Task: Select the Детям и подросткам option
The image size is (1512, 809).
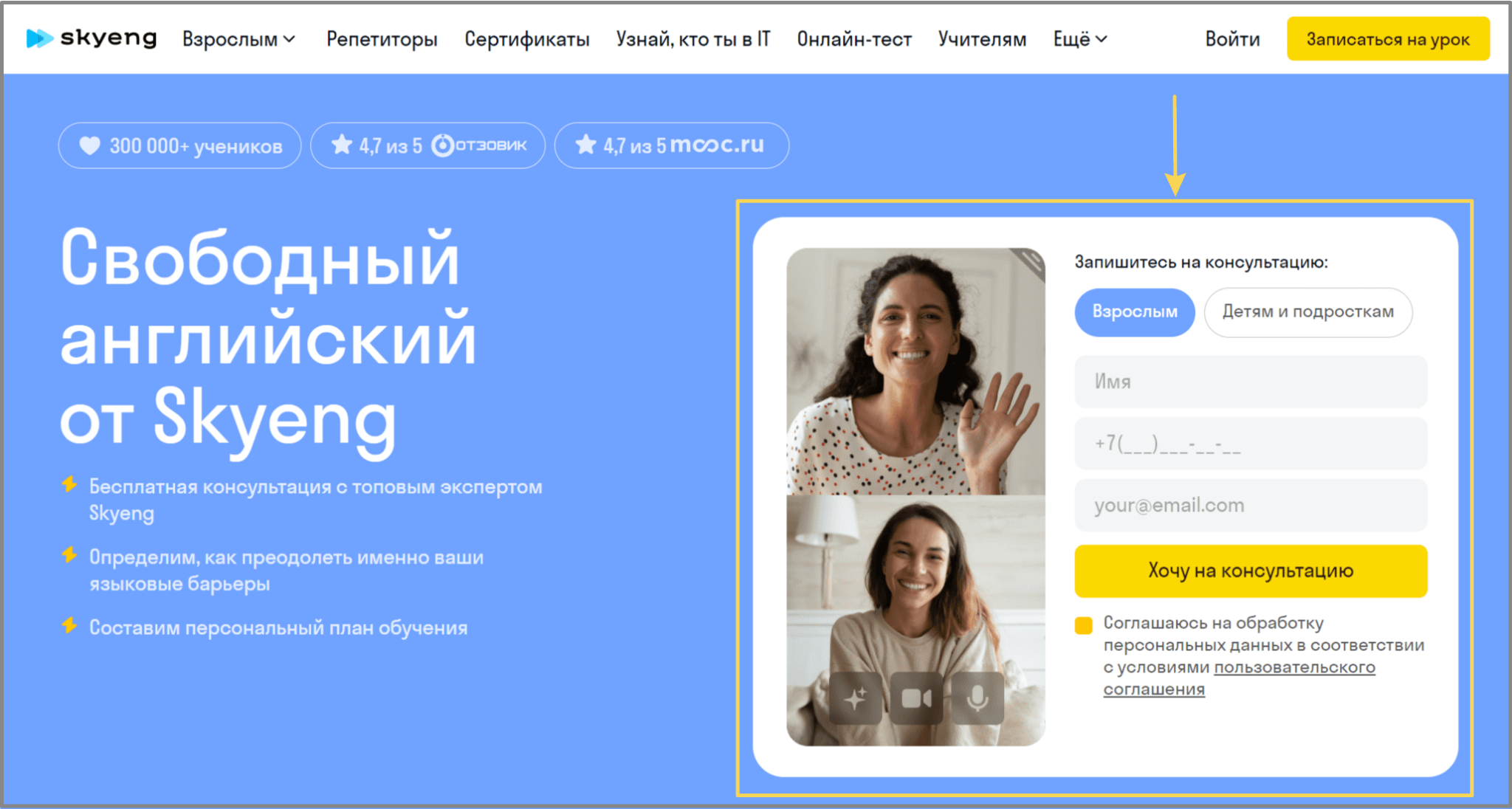Action: (x=1308, y=312)
